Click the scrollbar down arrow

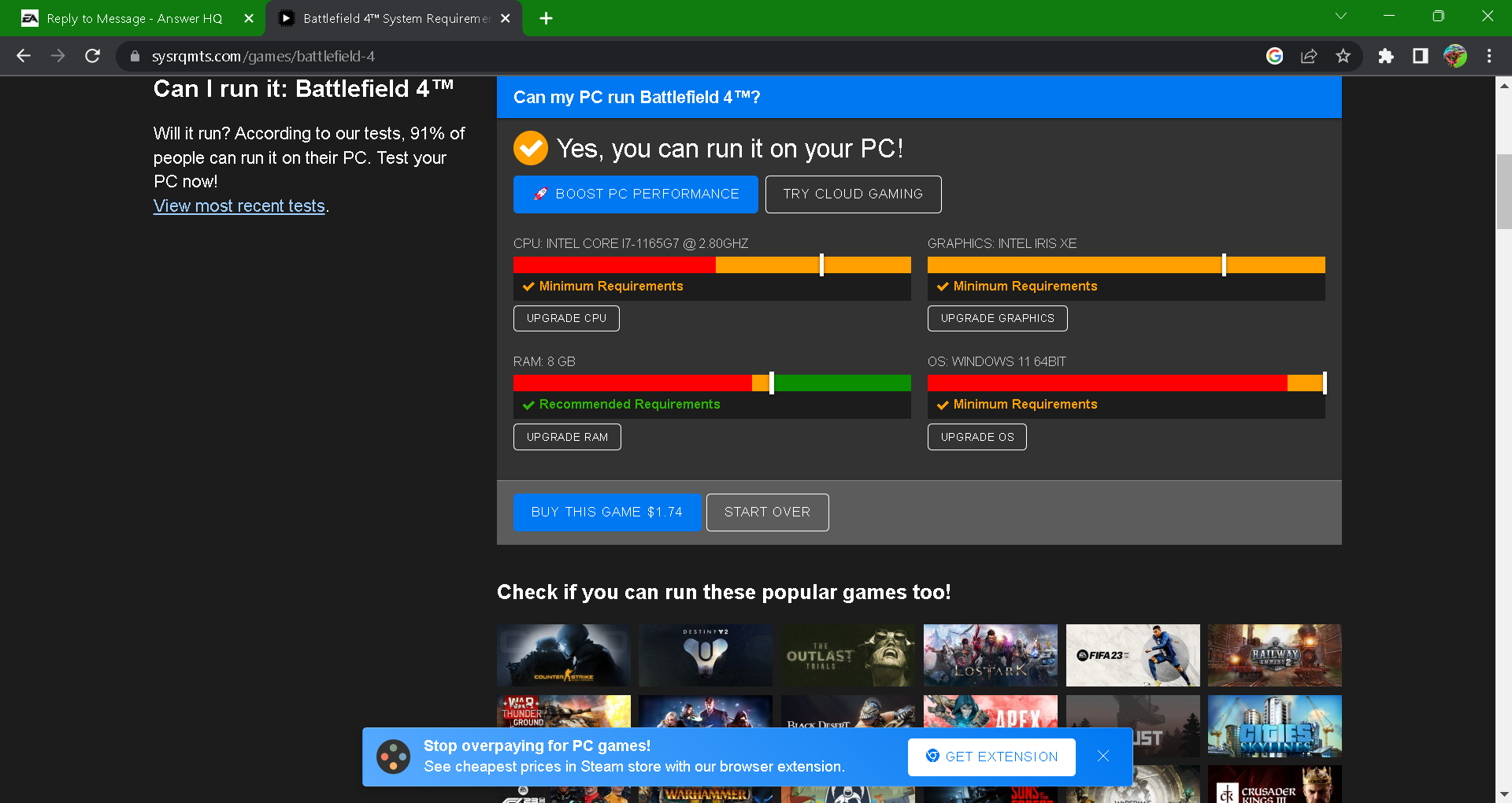[x=1504, y=794]
